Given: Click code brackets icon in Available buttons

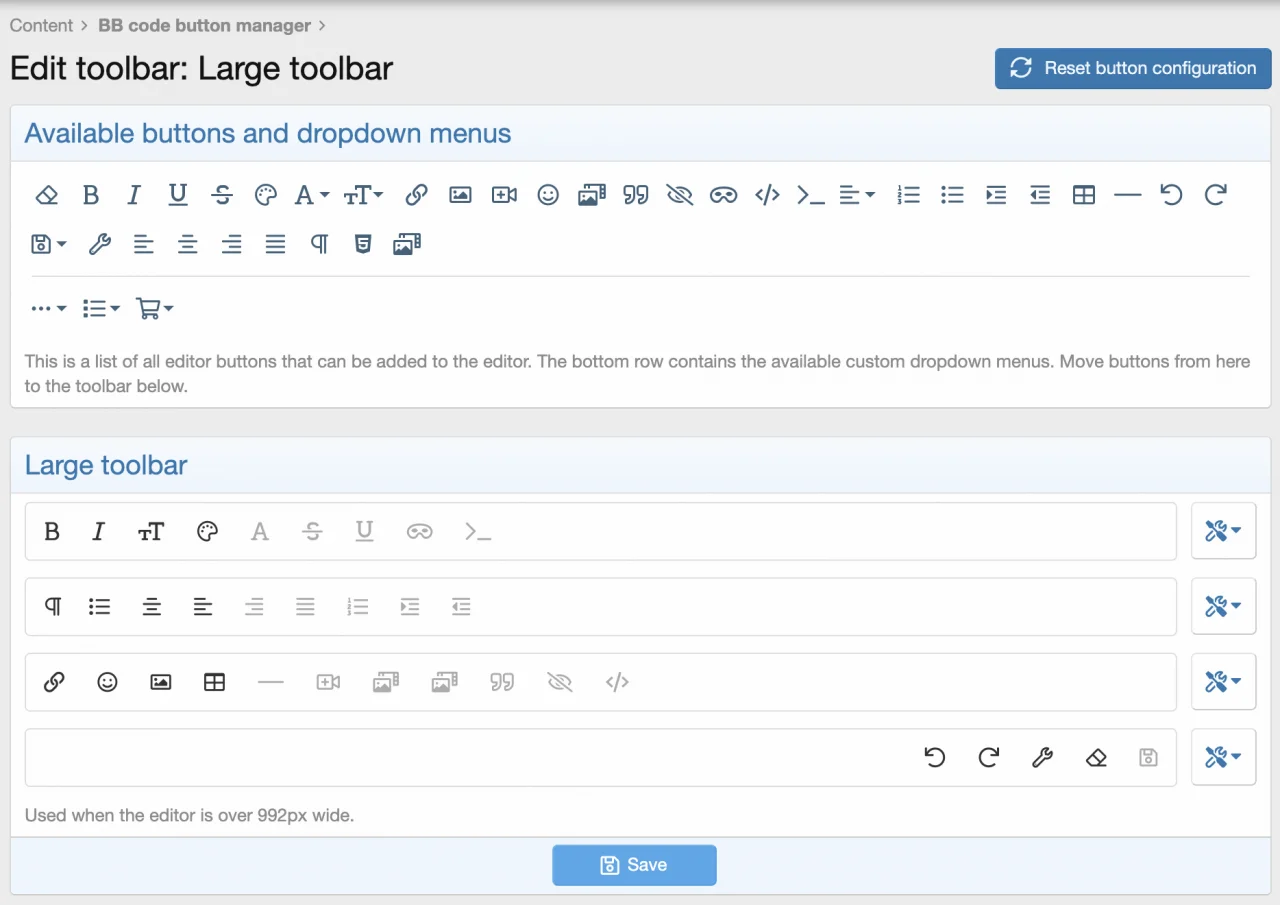Looking at the screenshot, I should click(x=767, y=196).
